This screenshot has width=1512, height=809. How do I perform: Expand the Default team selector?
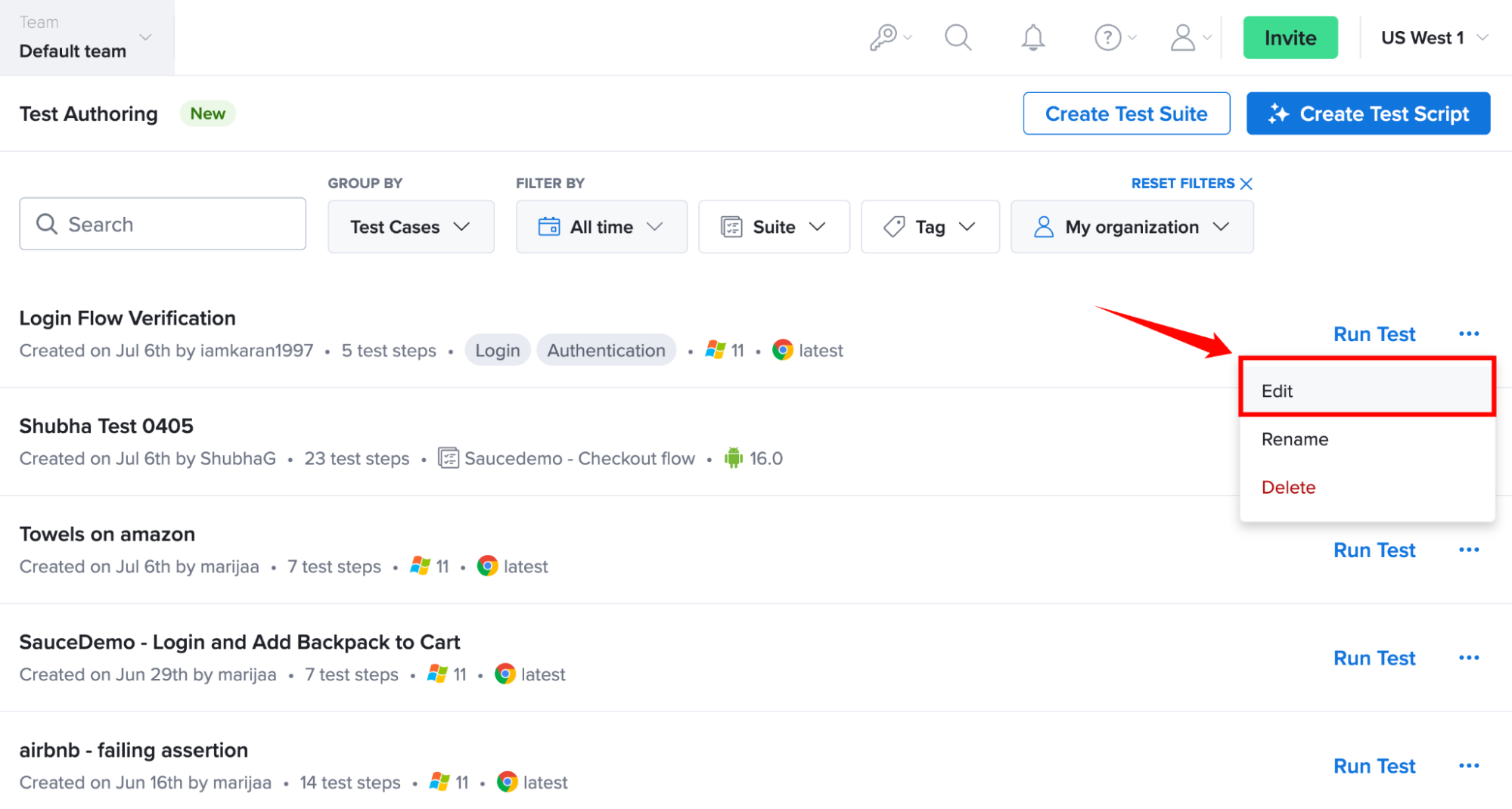[x=87, y=37]
